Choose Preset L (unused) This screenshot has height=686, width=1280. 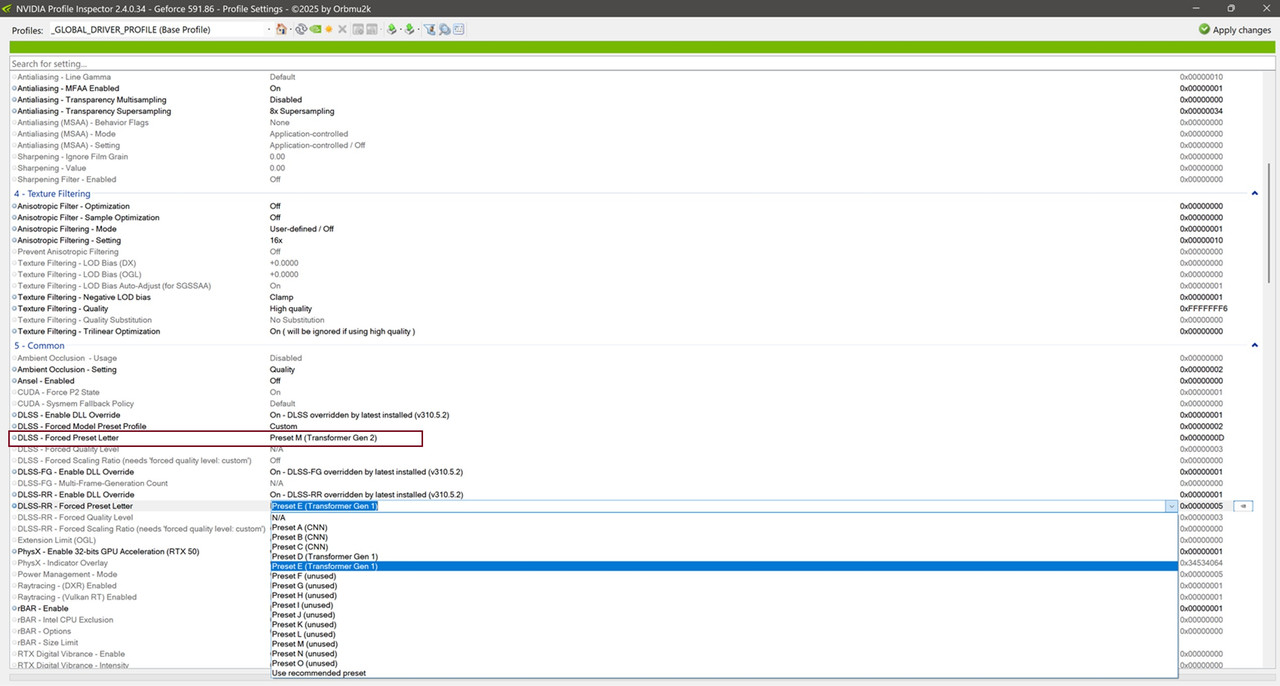coord(724,634)
